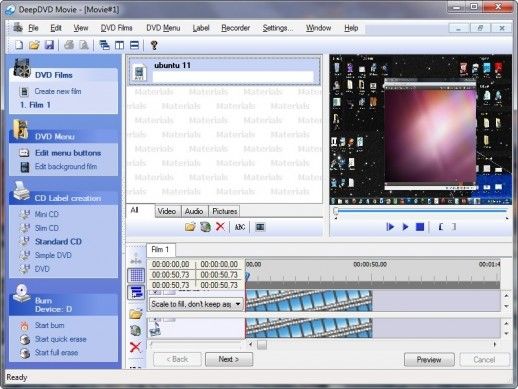The width and height of the screenshot is (518, 389).
Task: Click the ubuntu 11 AVI file icon
Action: pos(139,72)
